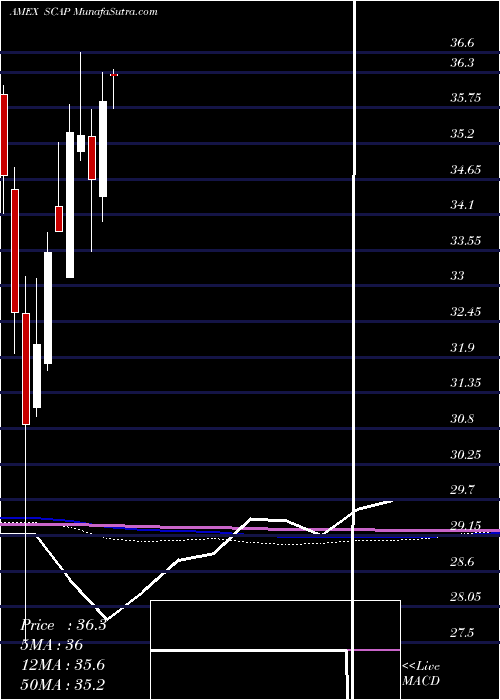500x700 pixels.
Task: Click the 32.45 price axis label
Action: coord(466,312)
